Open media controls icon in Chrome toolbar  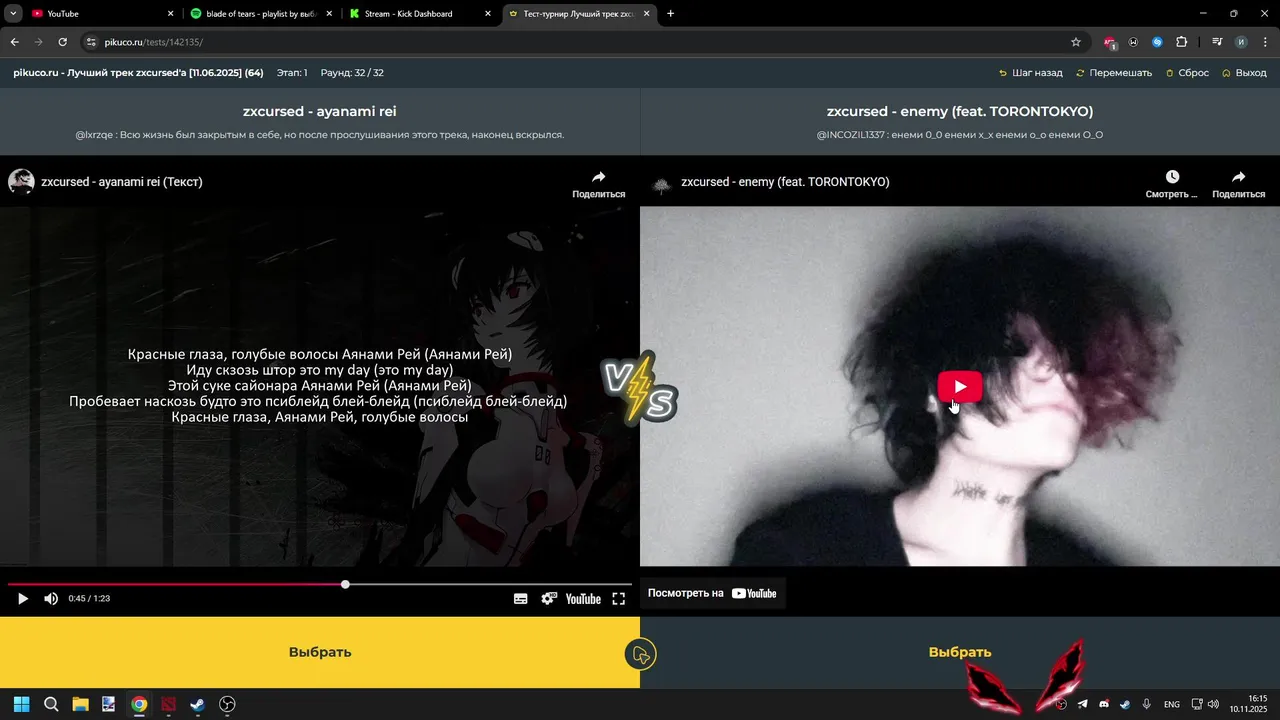[1217, 42]
